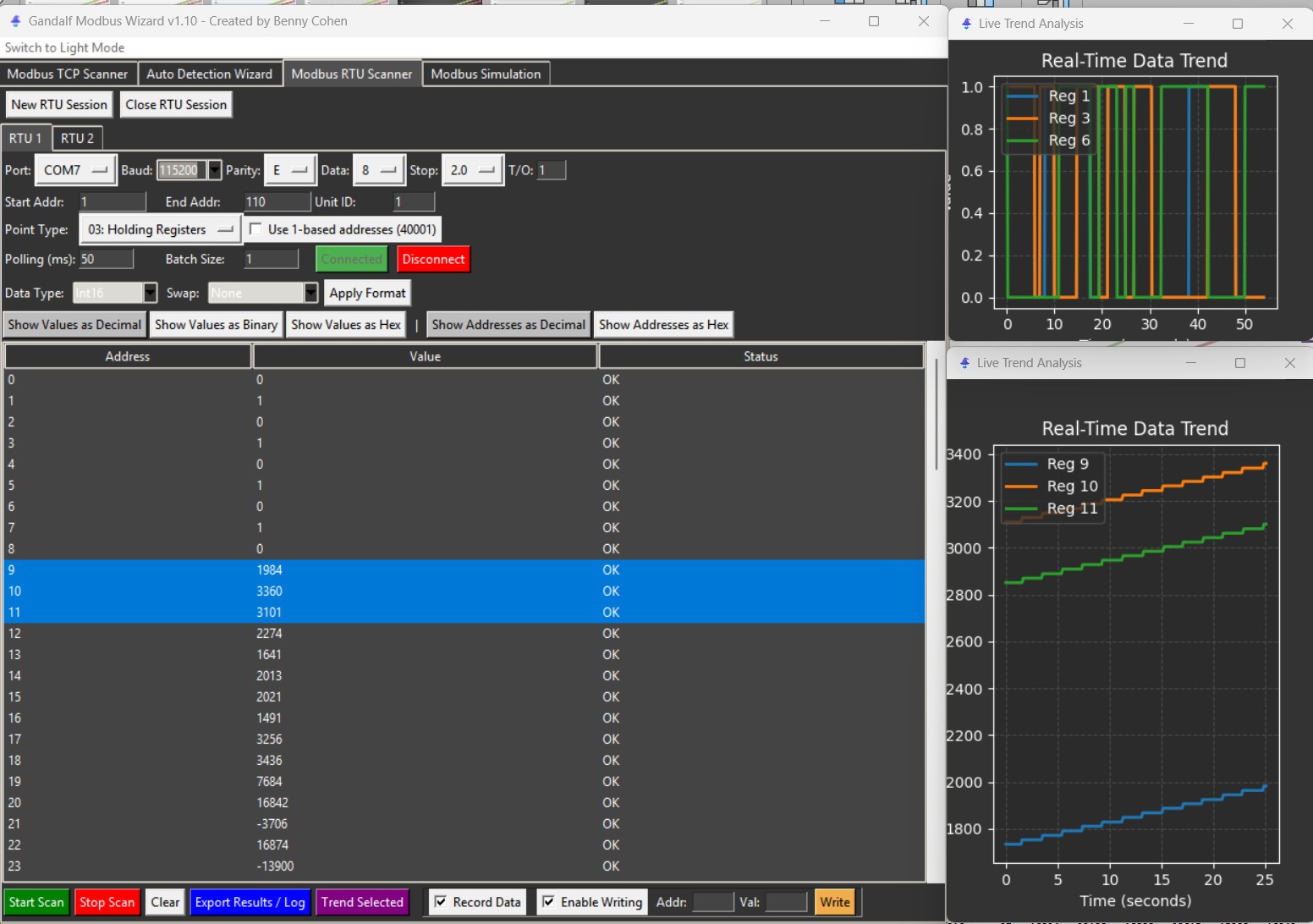Image resolution: width=1313 pixels, height=924 pixels.
Task: Click Show Values as Hex button
Action: tap(346, 325)
